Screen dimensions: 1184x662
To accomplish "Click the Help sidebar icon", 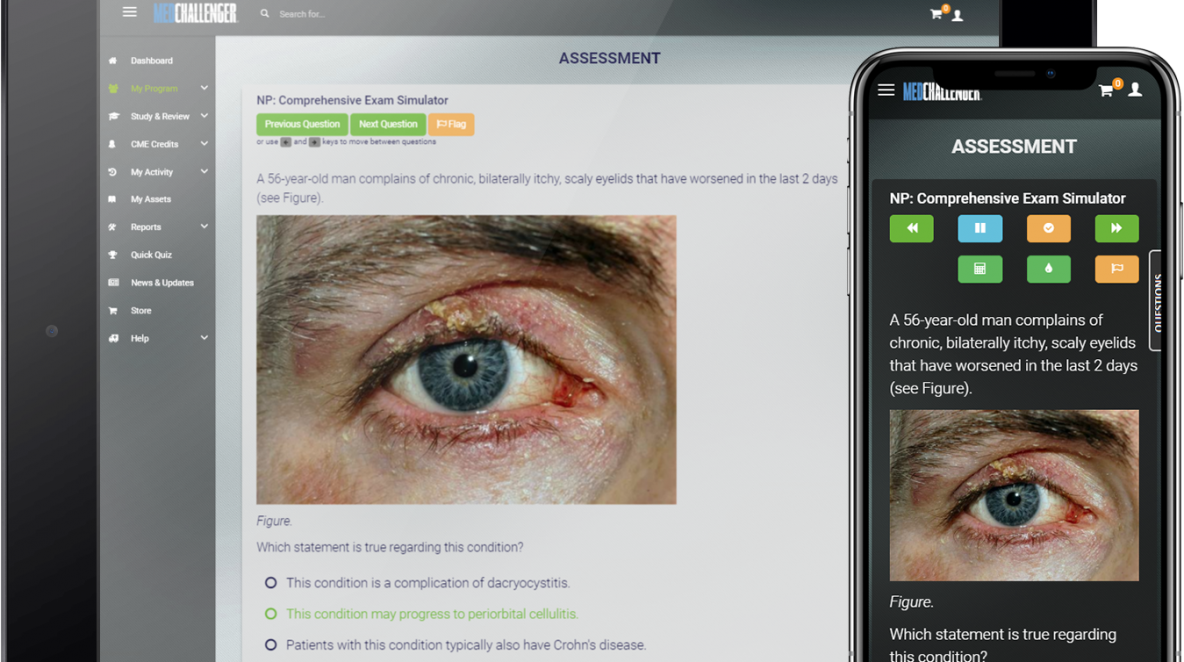I will point(113,338).
